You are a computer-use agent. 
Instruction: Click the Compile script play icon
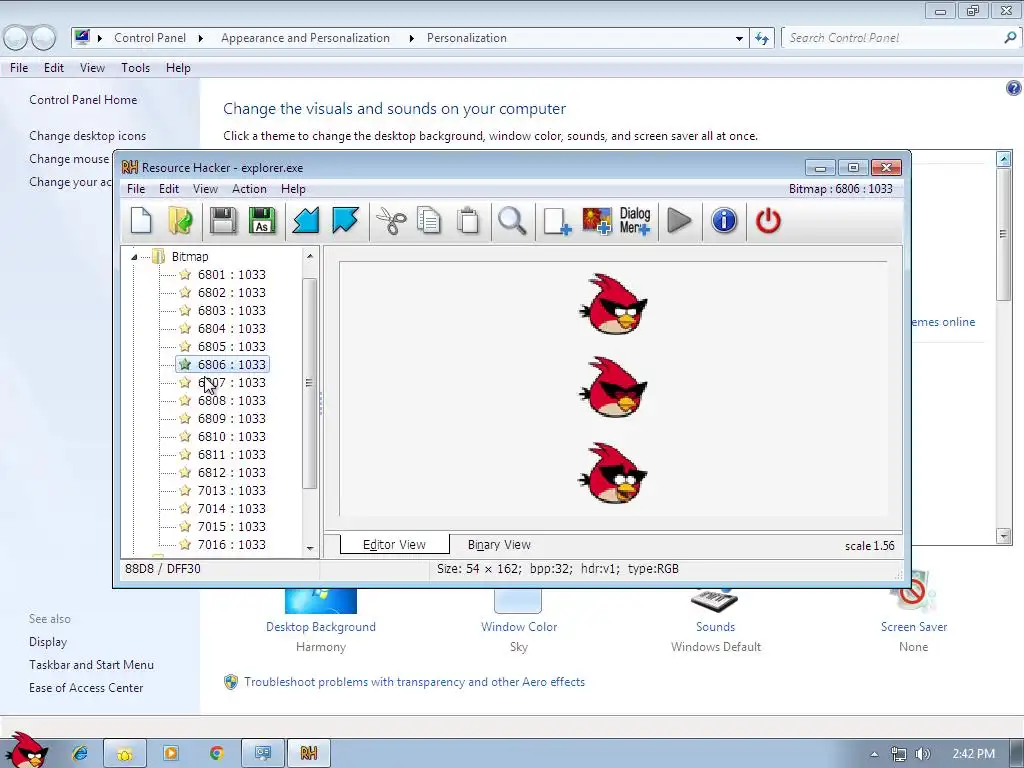coord(679,221)
